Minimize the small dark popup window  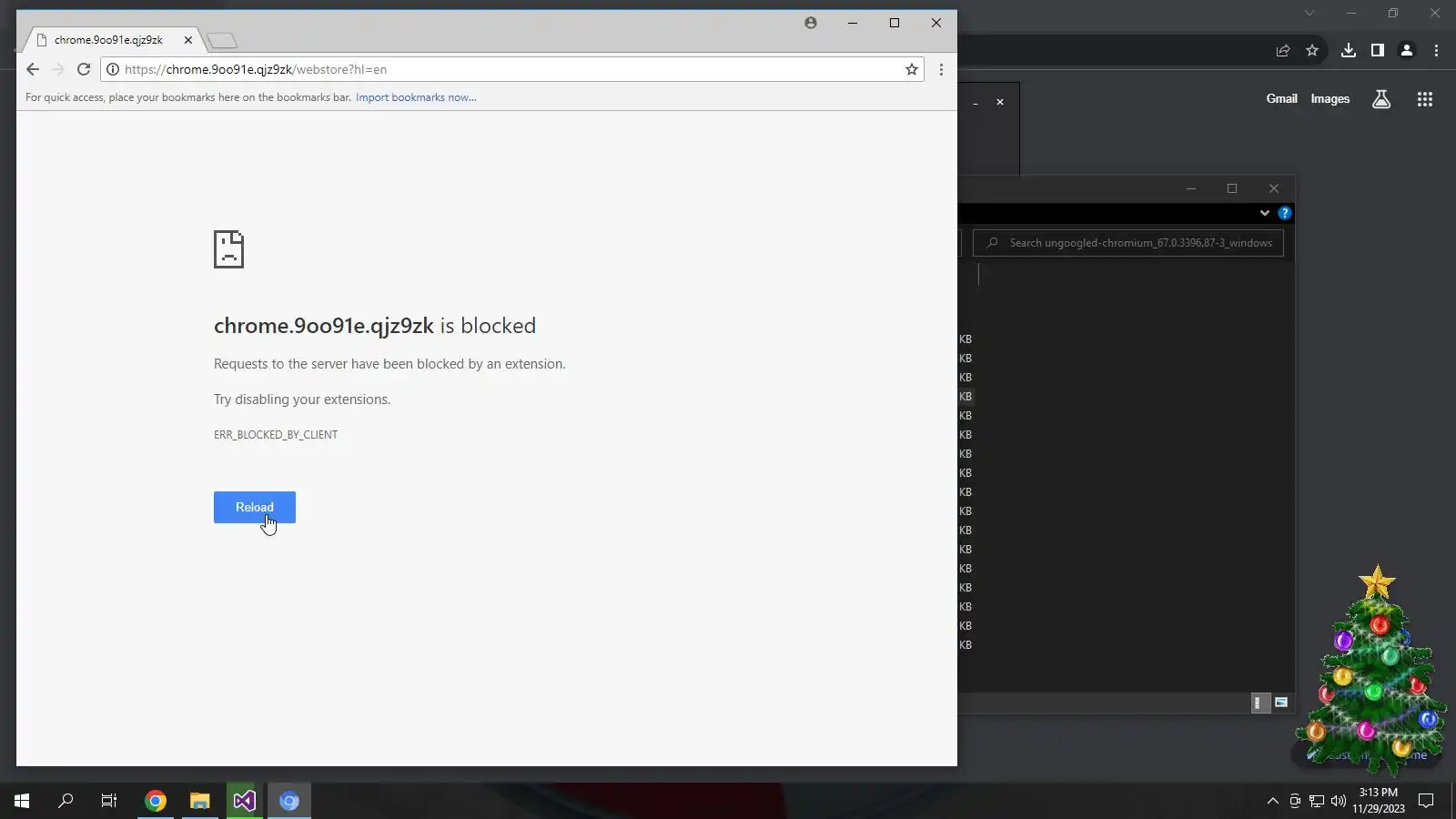pos(976,104)
